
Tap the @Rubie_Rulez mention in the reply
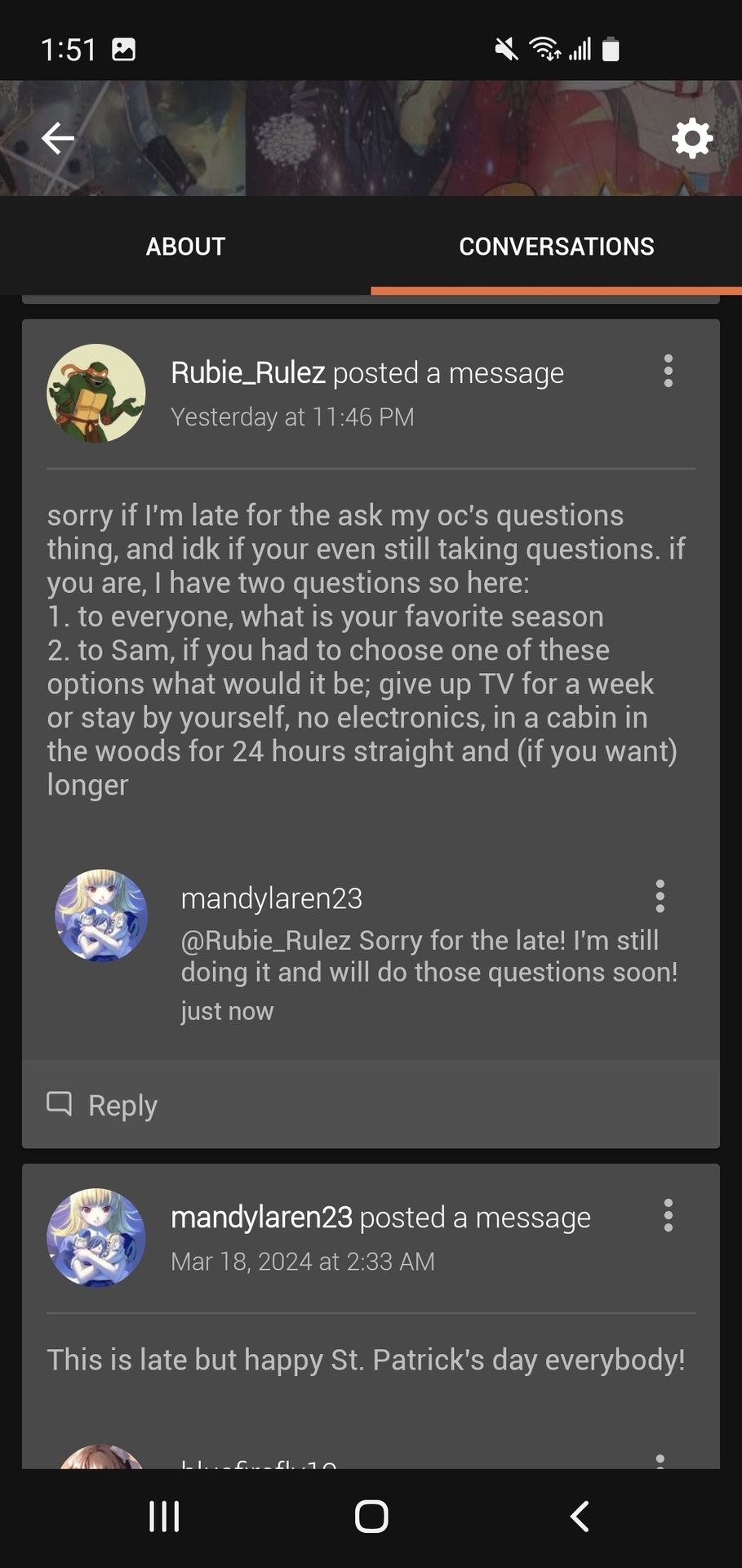[266, 941]
